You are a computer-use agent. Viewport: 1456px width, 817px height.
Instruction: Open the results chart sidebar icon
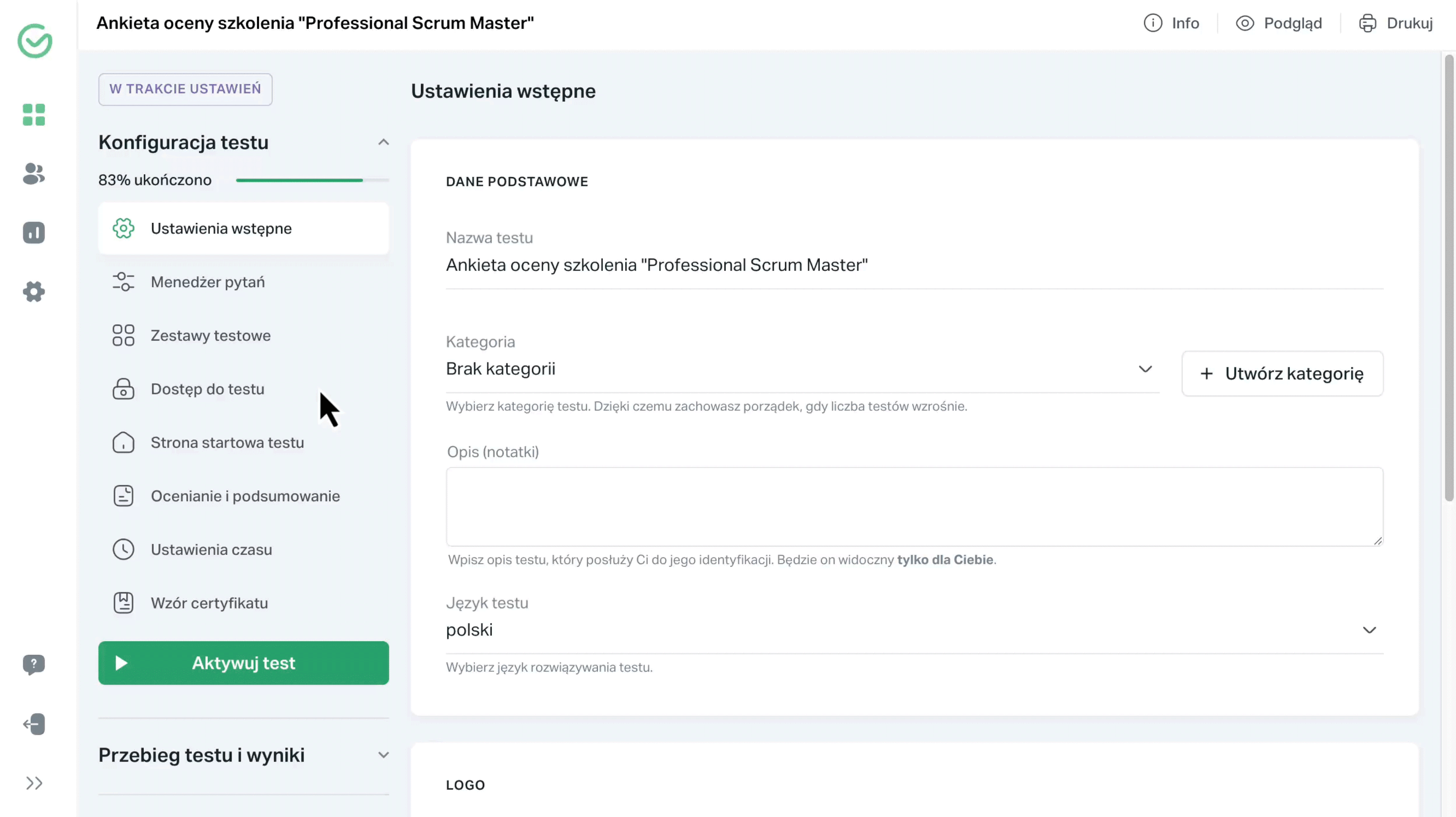tap(34, 233)
